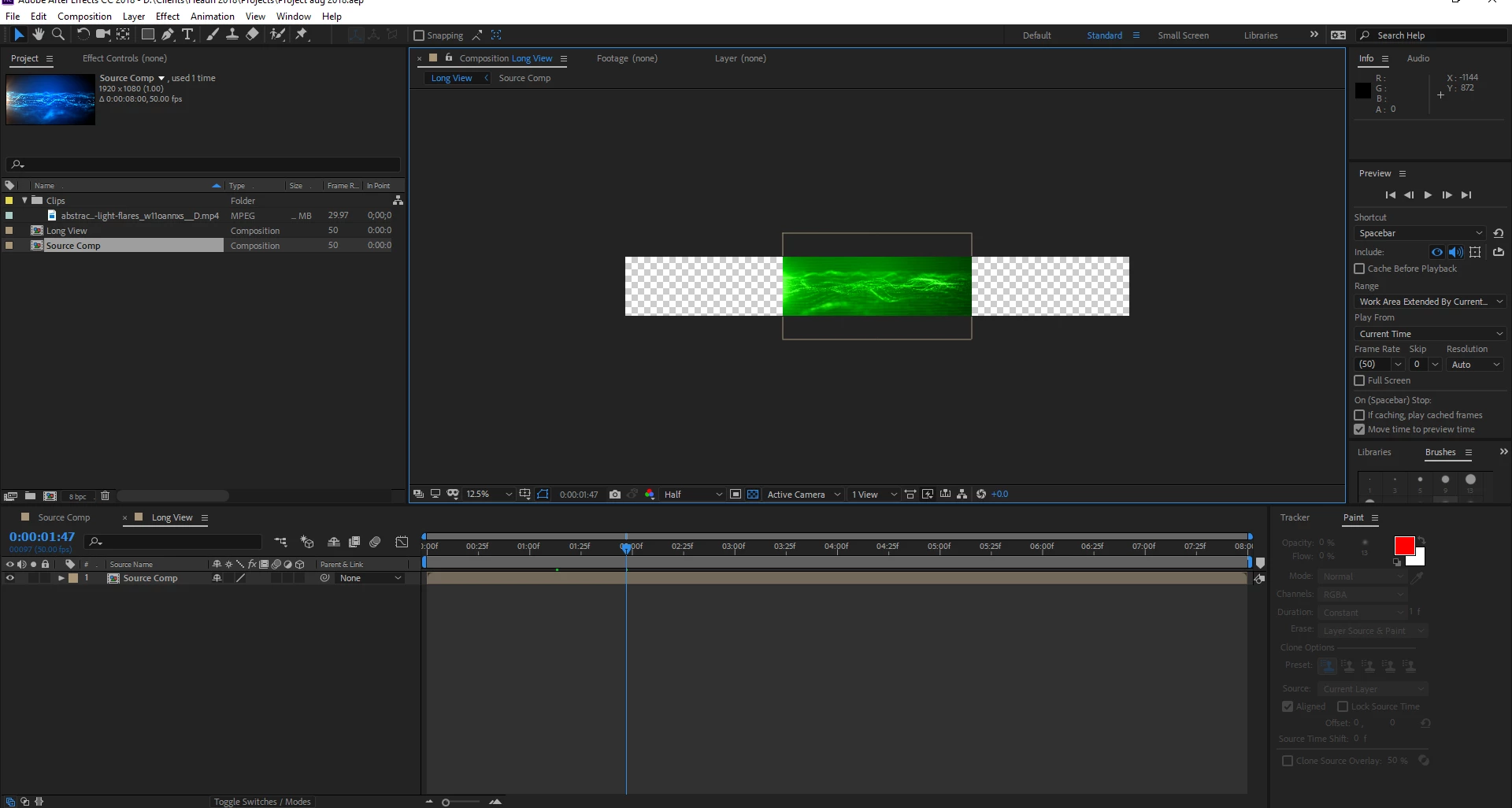Click the reset shortcut icon in Preview panel
The width and height of the screenshot is (1512, 808).
point(1499,233)
